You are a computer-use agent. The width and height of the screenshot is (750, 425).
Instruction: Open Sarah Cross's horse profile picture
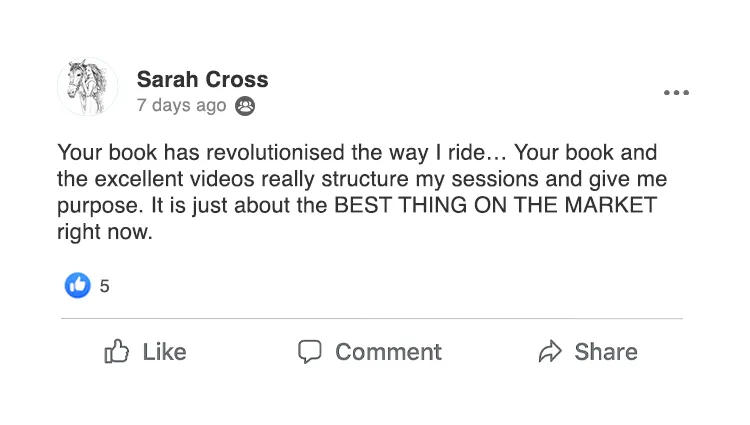point(88,88)
